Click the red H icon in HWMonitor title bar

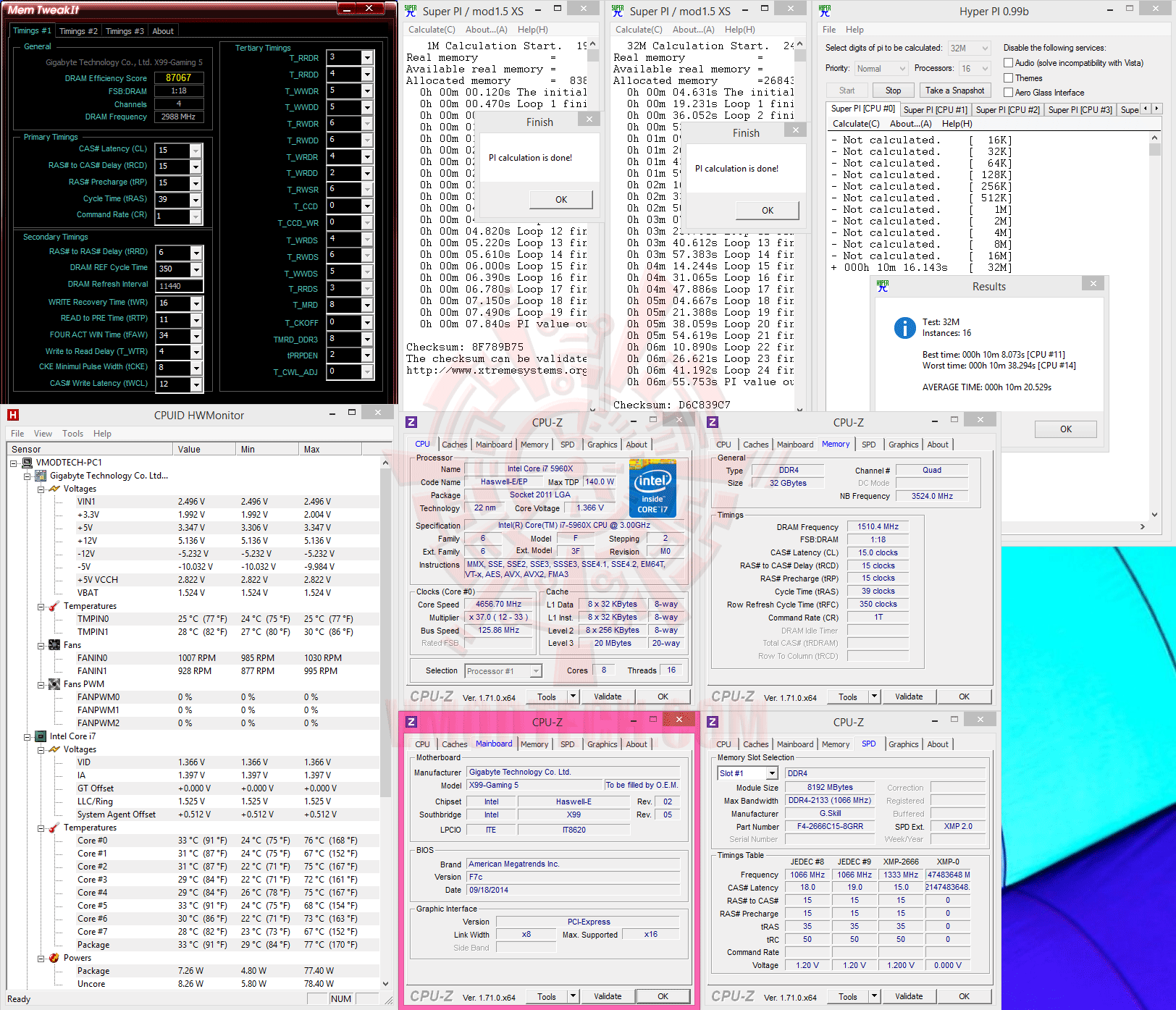(12, 415)
